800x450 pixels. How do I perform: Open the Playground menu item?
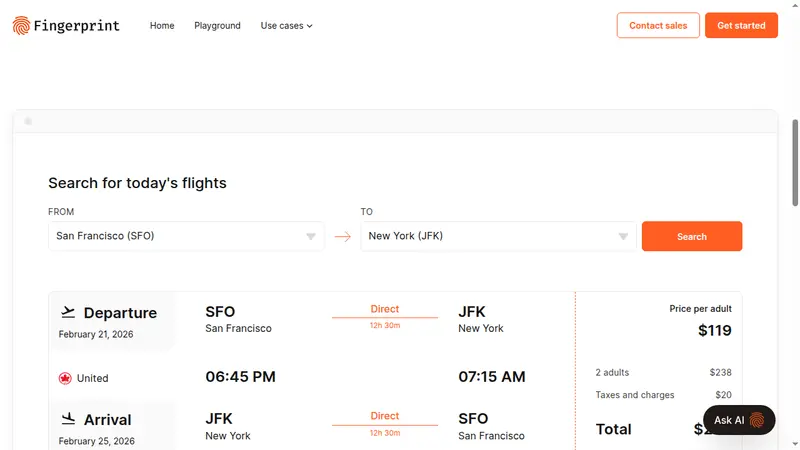click(x=217, y=26)
